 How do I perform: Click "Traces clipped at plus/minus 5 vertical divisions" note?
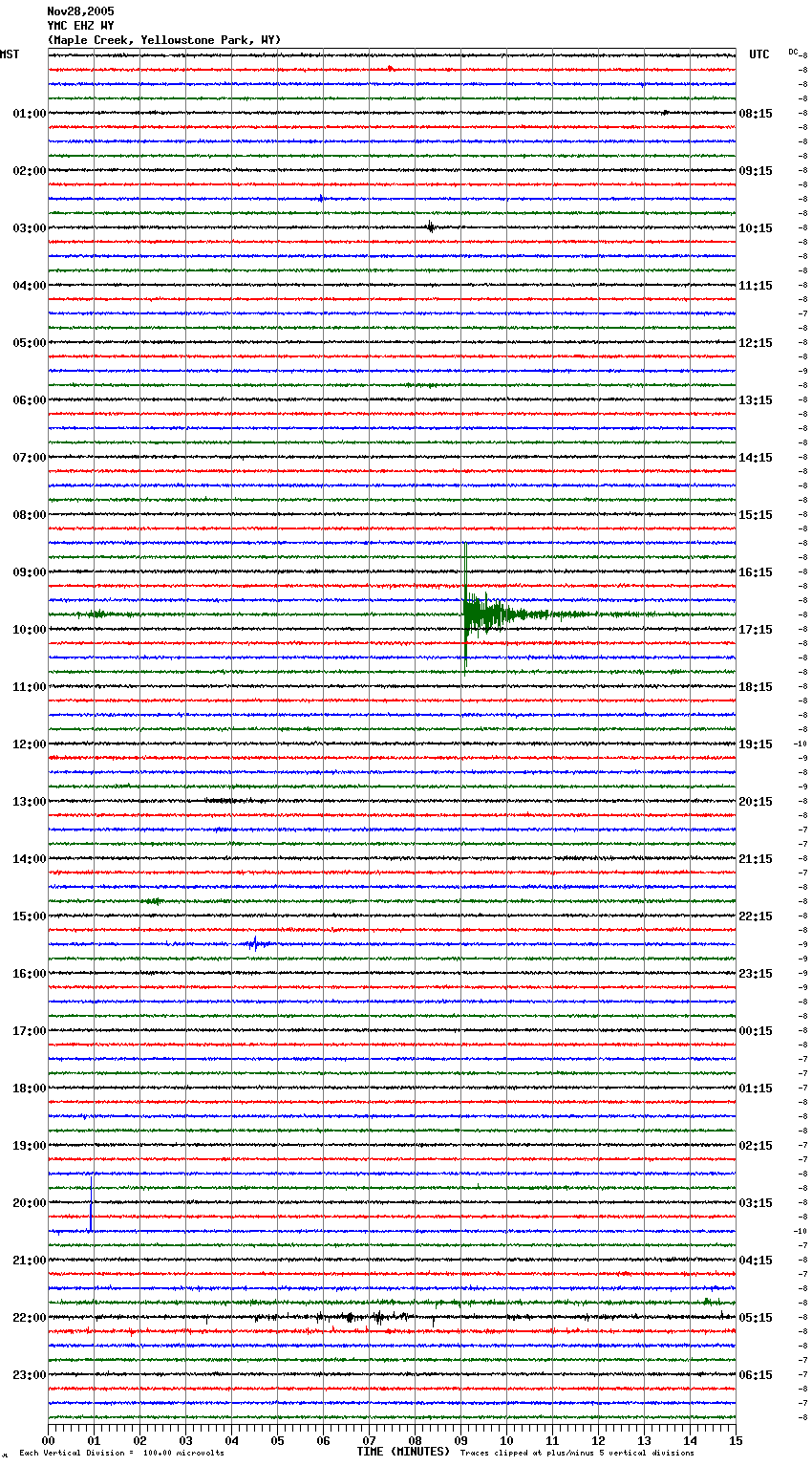click(577, 1454)
